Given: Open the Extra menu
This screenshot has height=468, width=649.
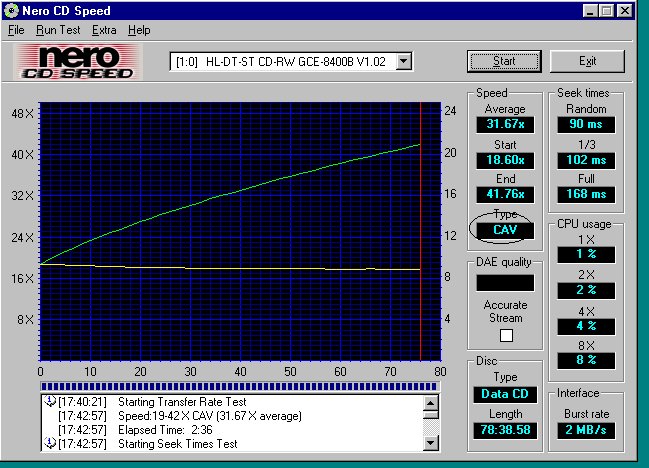Looking at the screenshot, I should click(x=104, y=30).
